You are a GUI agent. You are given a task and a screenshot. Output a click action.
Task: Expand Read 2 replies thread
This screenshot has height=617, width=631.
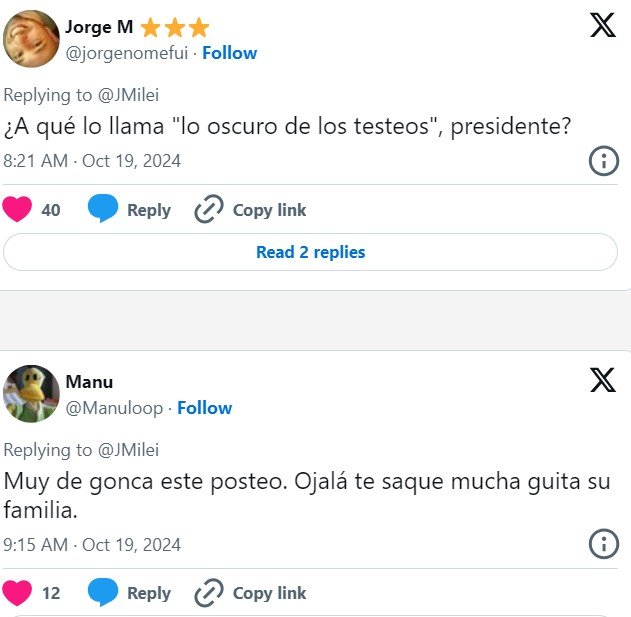pos(310,252)
